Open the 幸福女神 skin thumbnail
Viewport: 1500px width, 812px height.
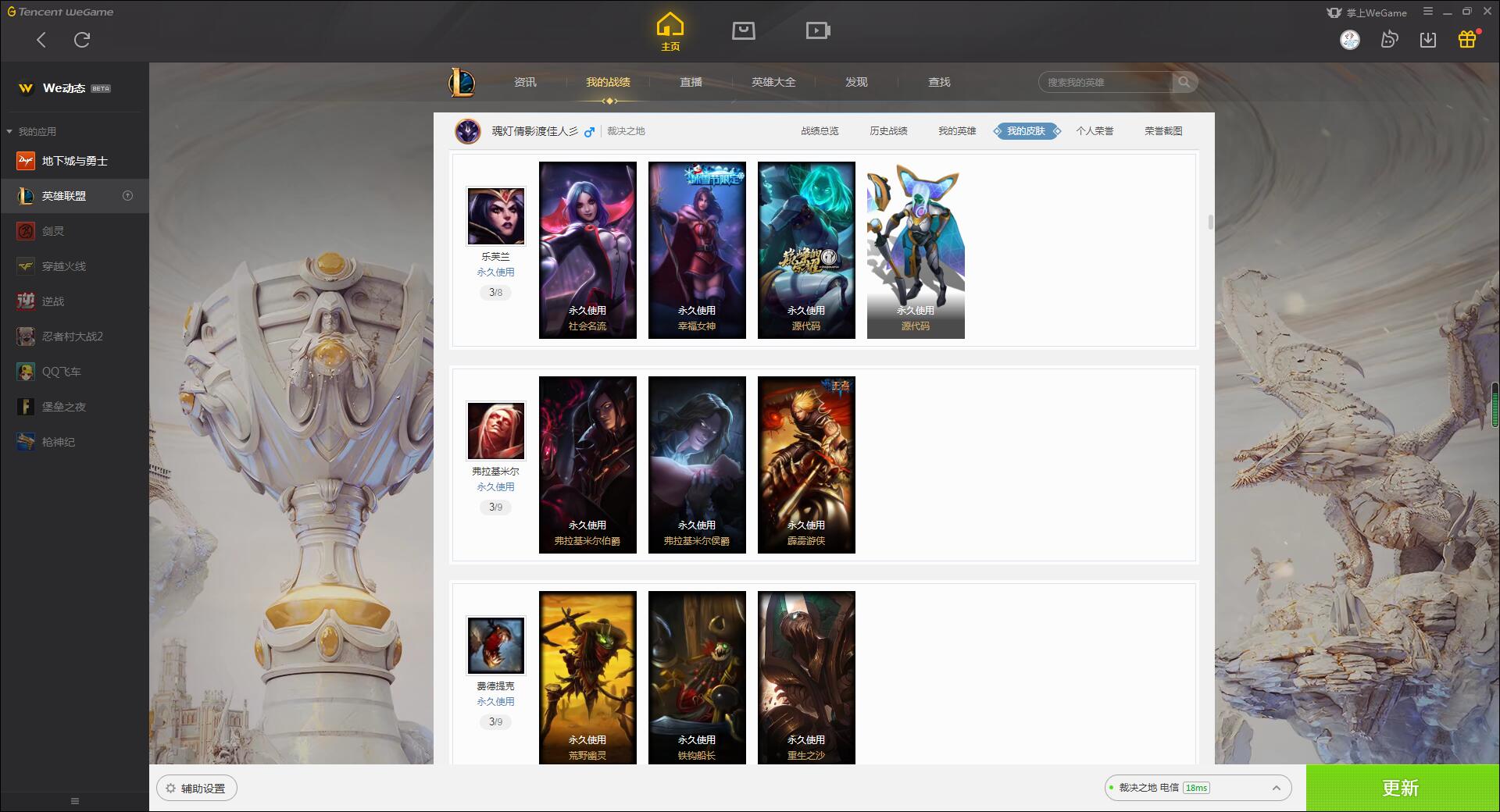coord(697,250)
